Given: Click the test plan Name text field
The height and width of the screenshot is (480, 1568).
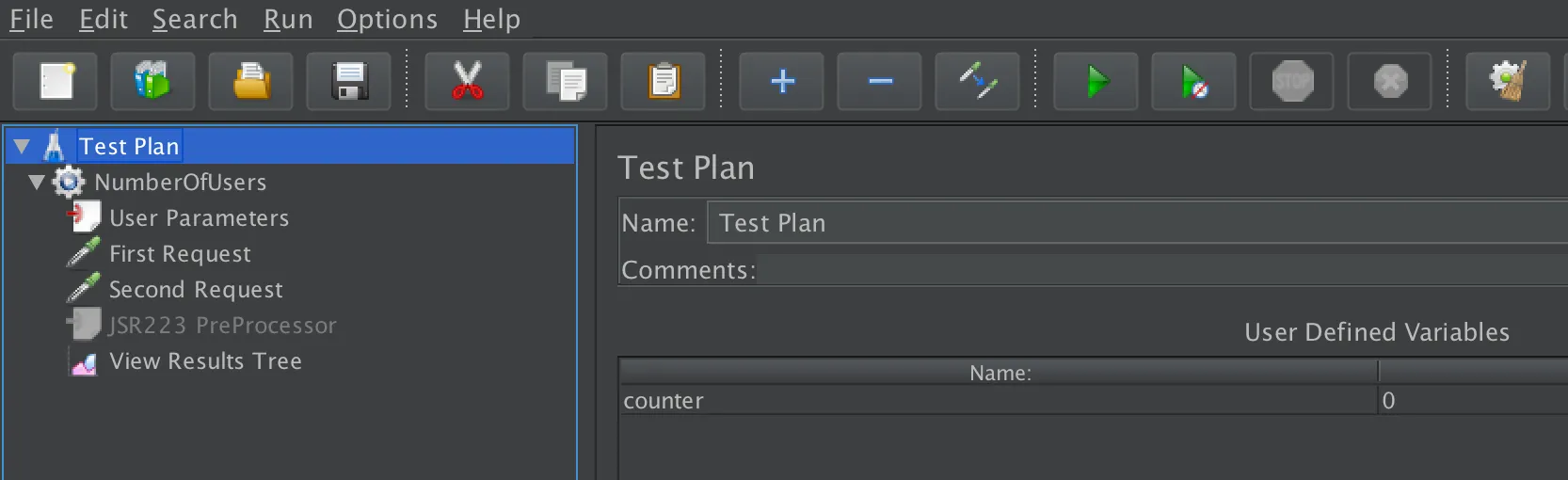Looking at the screenshot, I should coord(1129,223).
